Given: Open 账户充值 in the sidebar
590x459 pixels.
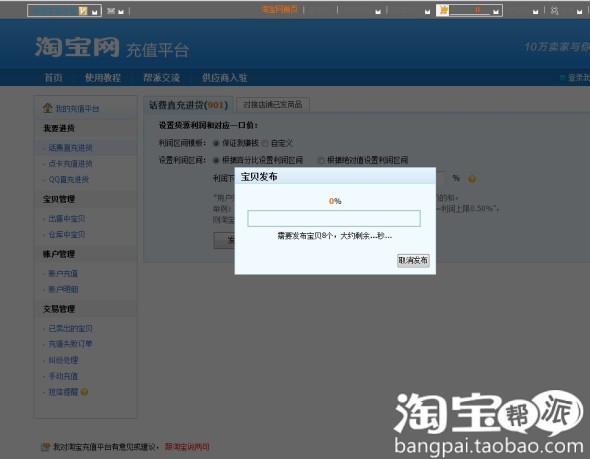Looking at the screenshot, I should coord(63,274).
